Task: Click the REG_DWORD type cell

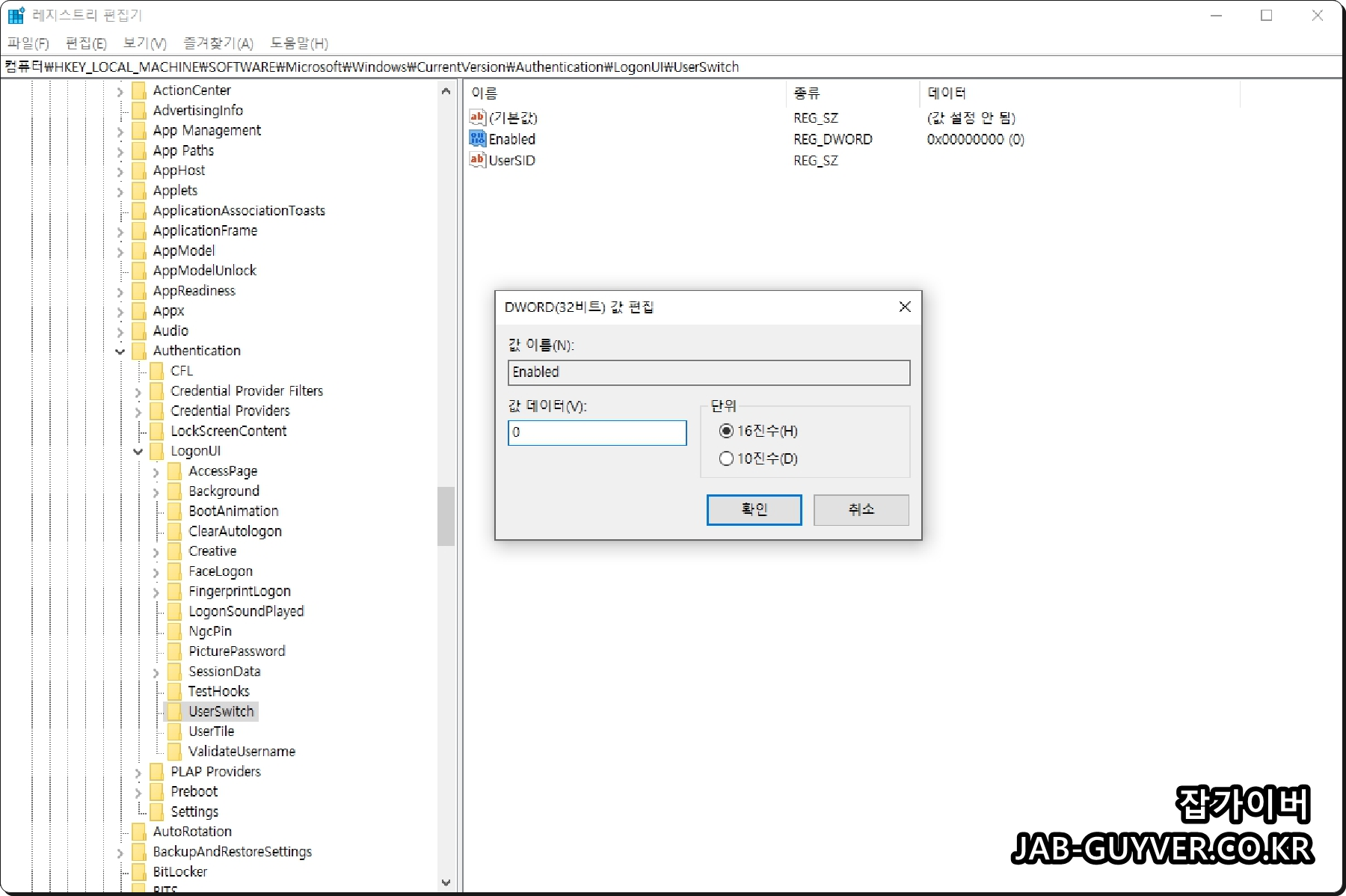Action: 832,139
